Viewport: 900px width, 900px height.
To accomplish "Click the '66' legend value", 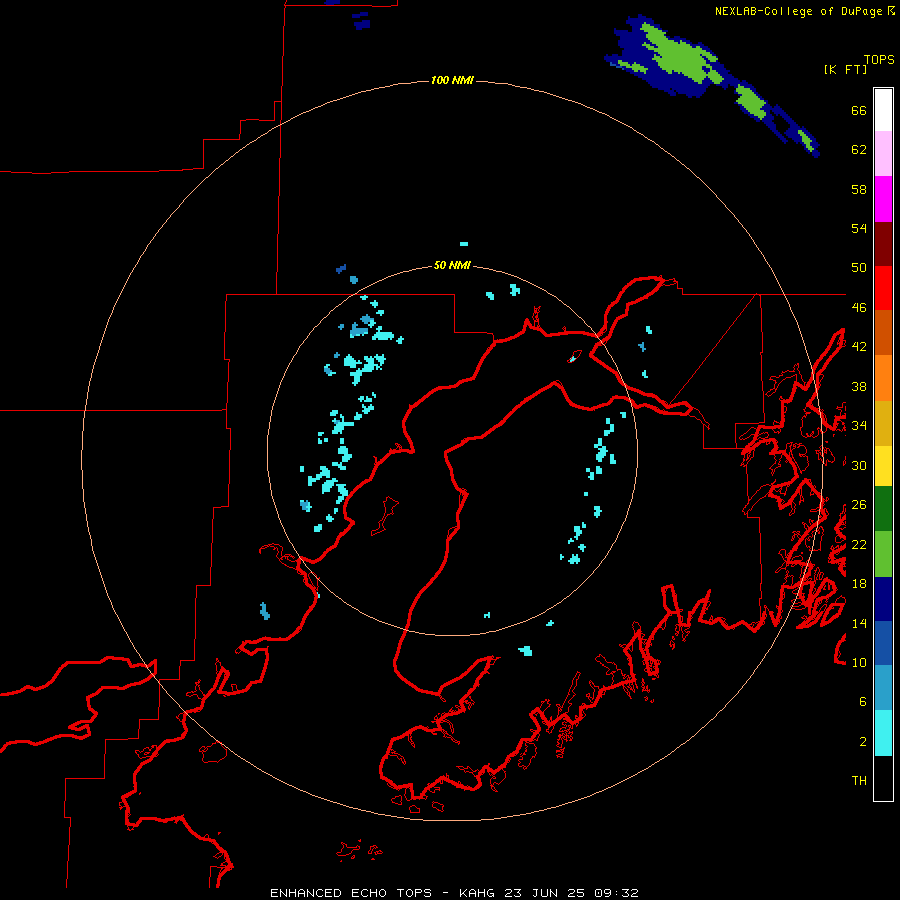I will point(859,111).
